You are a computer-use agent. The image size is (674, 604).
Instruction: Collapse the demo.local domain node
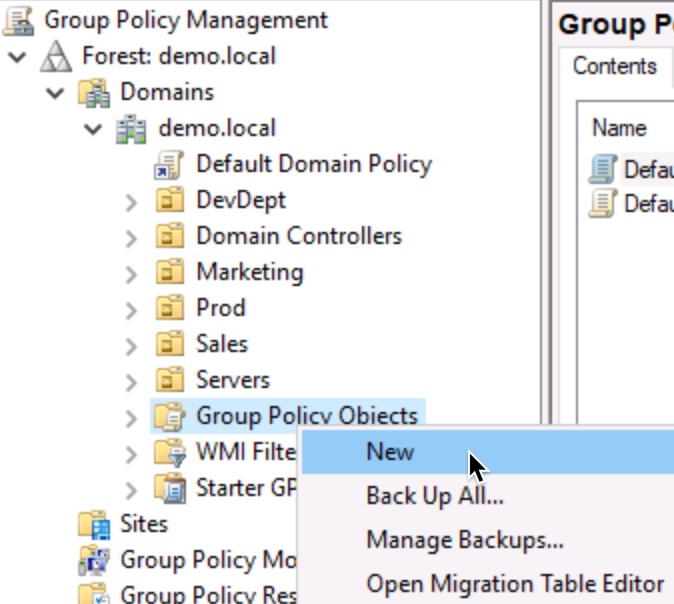click(x=93, y=129)
